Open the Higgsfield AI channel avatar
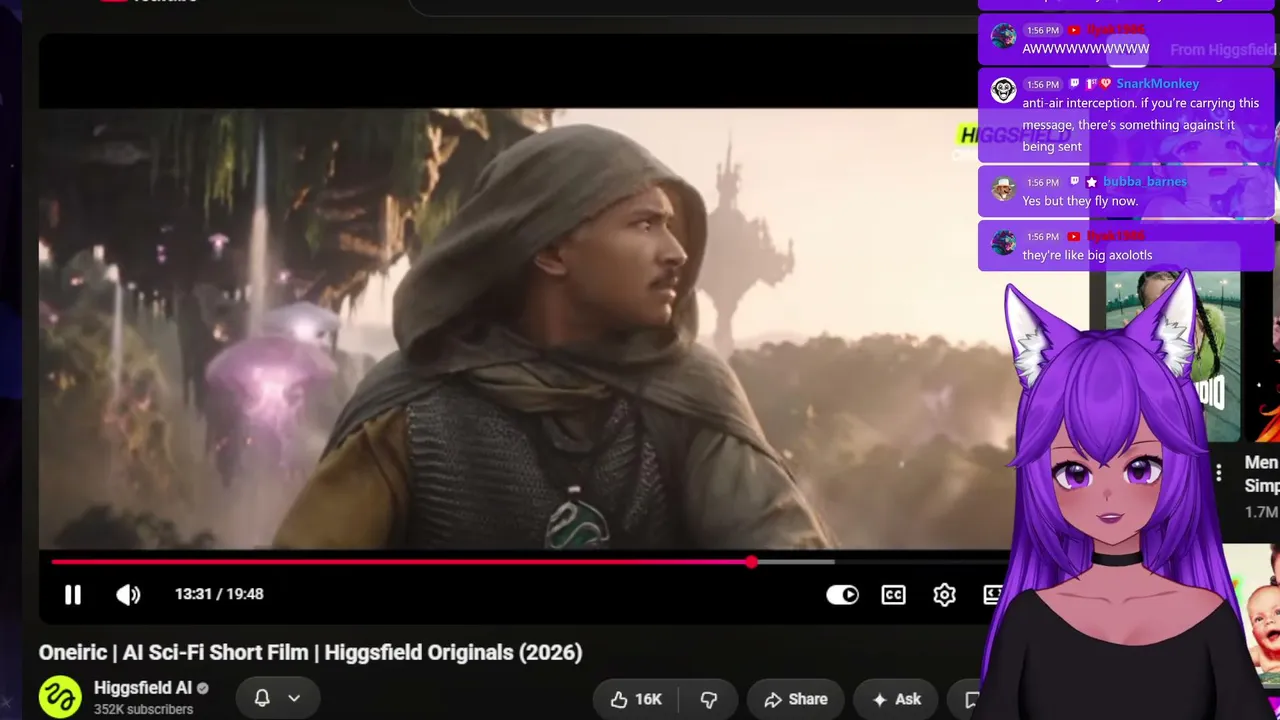The width and height of the screenshot is (1280, 720). click(60, 697)
